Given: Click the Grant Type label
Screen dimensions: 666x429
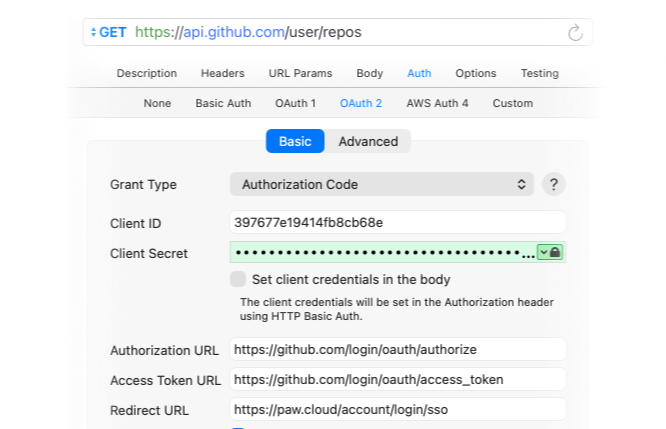Looking at the screenshot, I should 144,185.
